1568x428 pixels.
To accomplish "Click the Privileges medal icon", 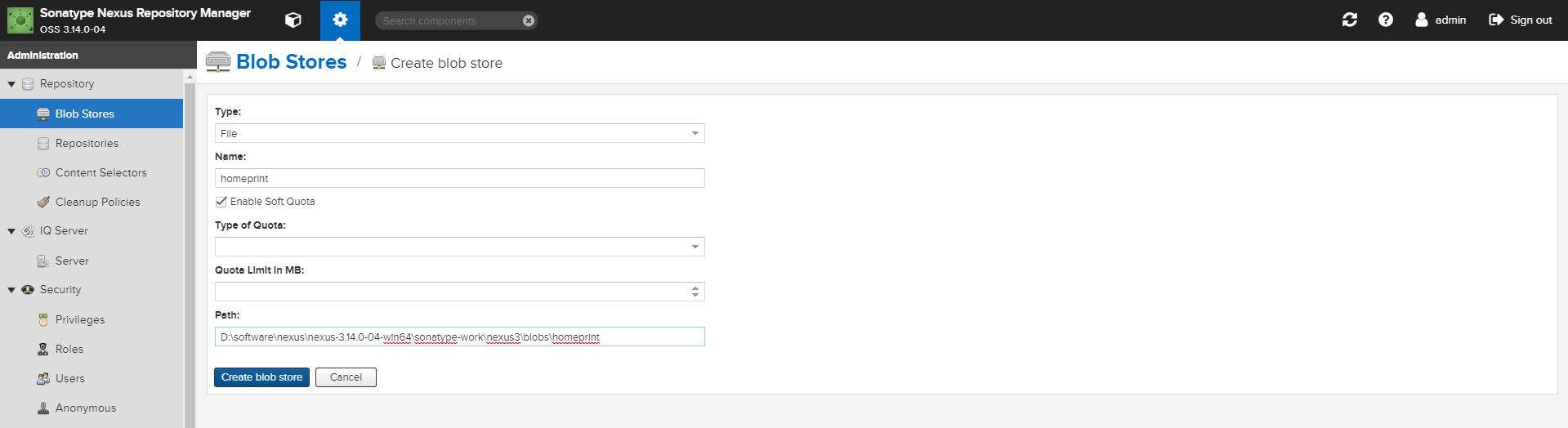I will [43, 319].
